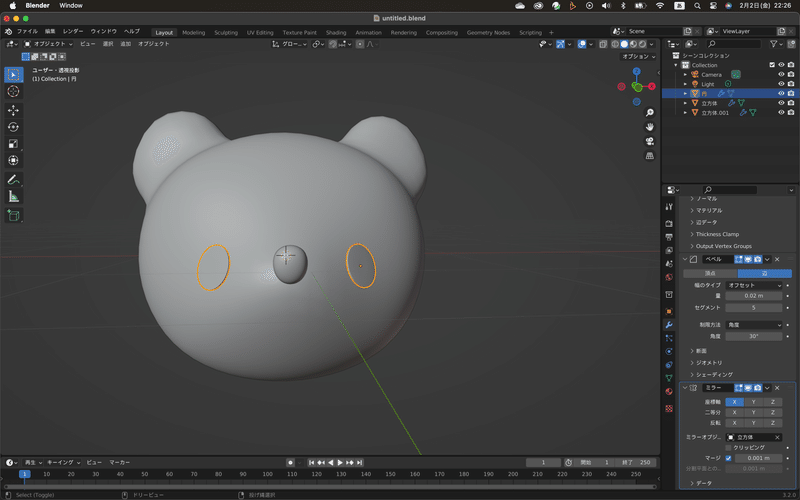800x500 pixels.
Task: Switch perspective/orthographic with grid icon
Action: coord(649,156)
